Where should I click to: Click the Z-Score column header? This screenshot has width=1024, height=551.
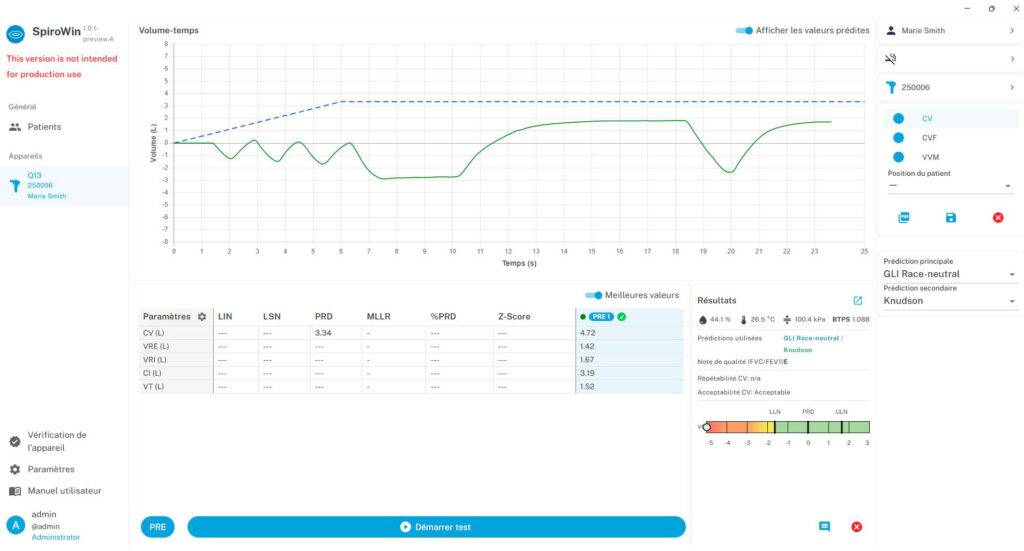coord(514,317)
